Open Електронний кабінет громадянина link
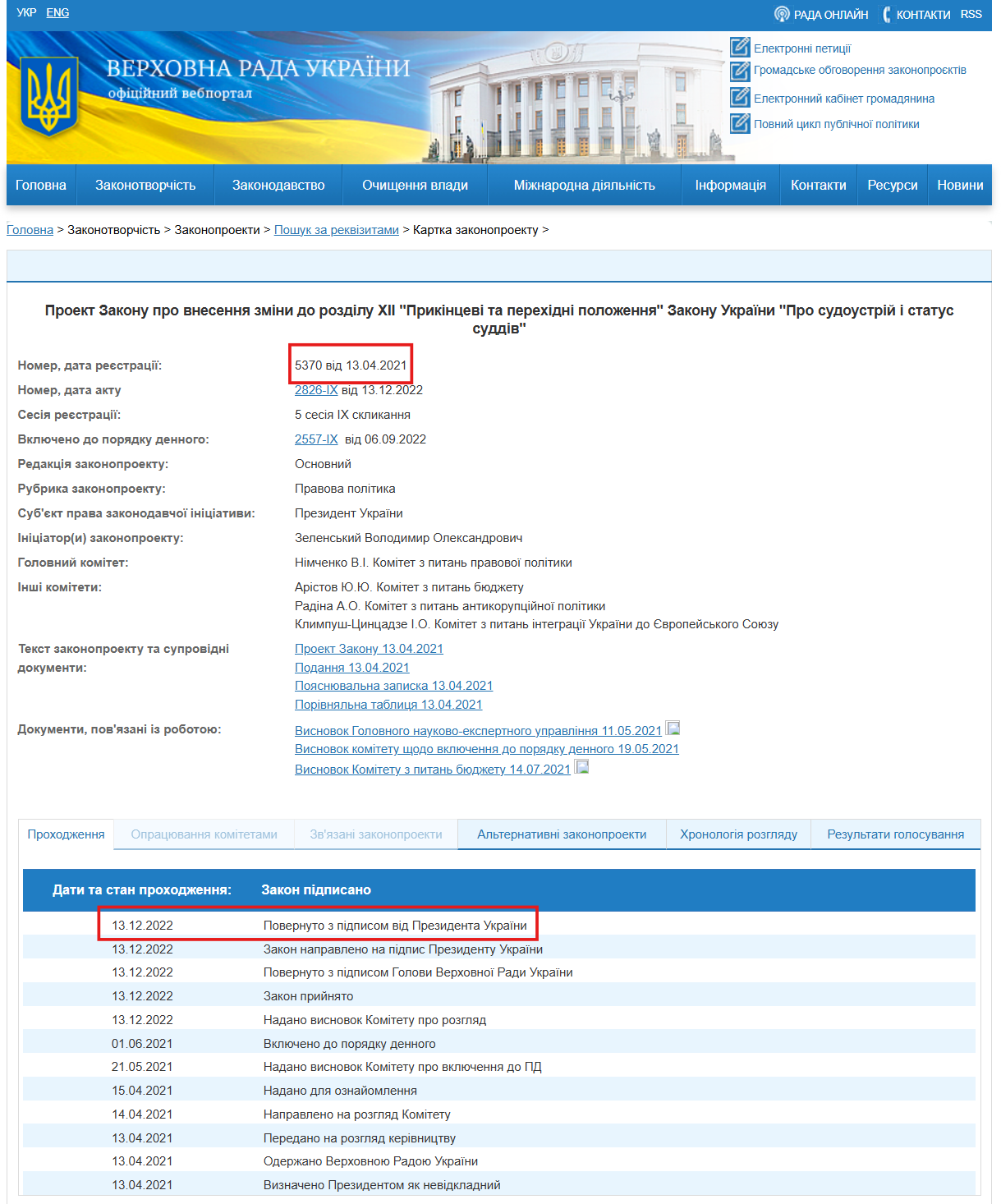 click(x=844, y=99)
